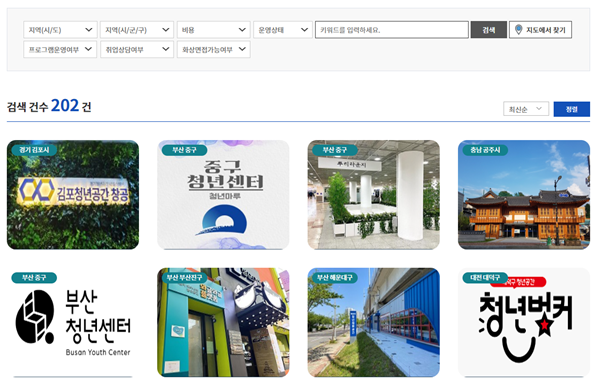
Task: Open the 화상면접가능여부 dropdown
Action: coord(214,50)
